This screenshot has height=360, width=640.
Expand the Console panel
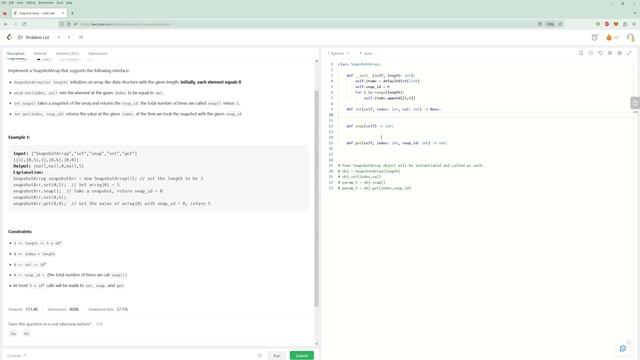[16, 356]
